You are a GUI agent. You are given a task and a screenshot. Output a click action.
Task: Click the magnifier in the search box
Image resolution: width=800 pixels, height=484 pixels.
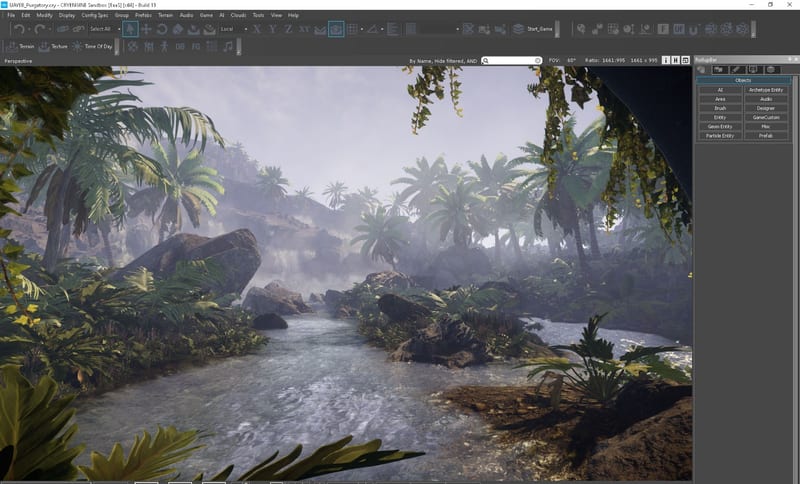(x=486, y=61)
